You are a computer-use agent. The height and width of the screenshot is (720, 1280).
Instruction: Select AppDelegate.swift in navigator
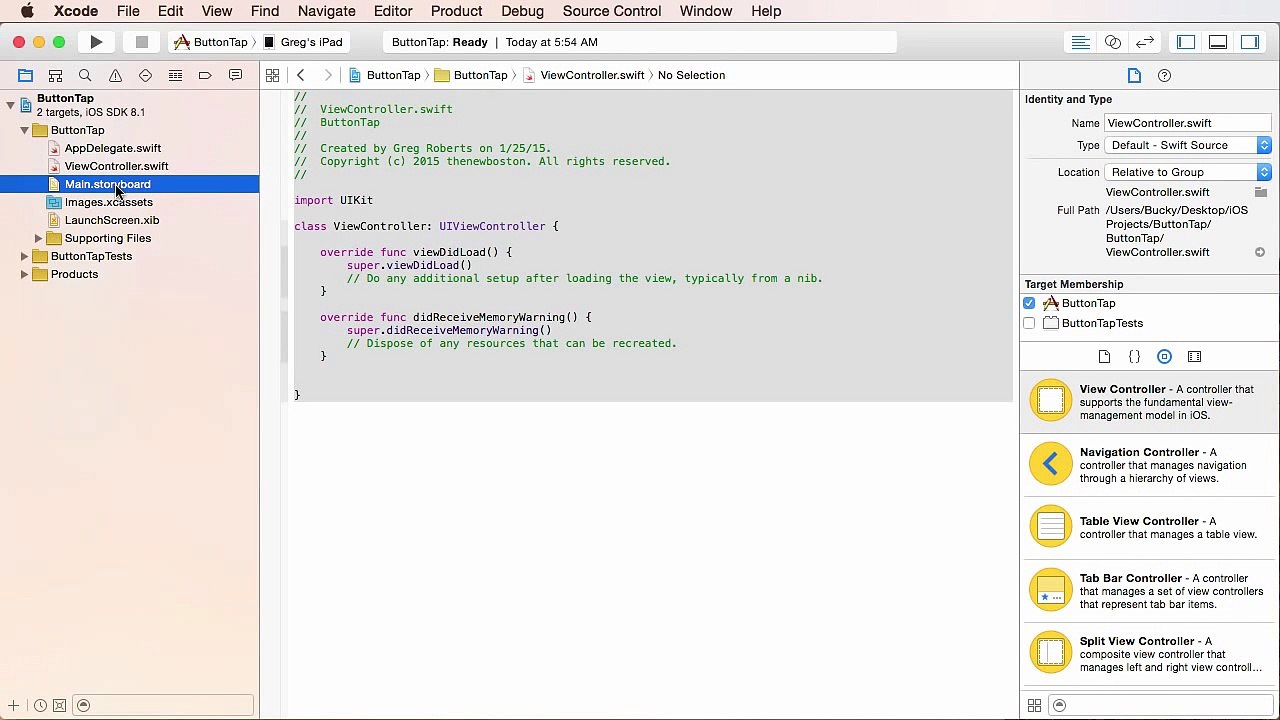112,148
